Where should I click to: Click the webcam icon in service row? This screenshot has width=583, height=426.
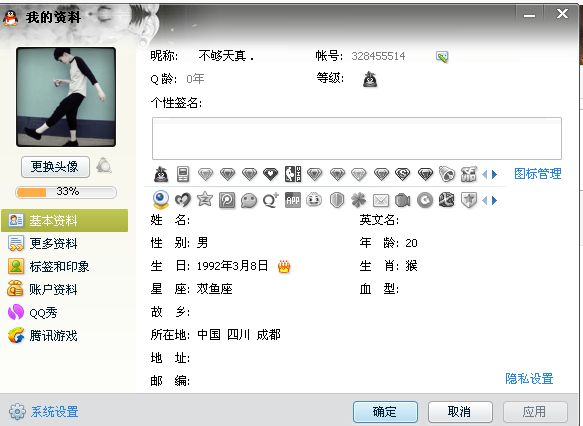tap(161, 200)
